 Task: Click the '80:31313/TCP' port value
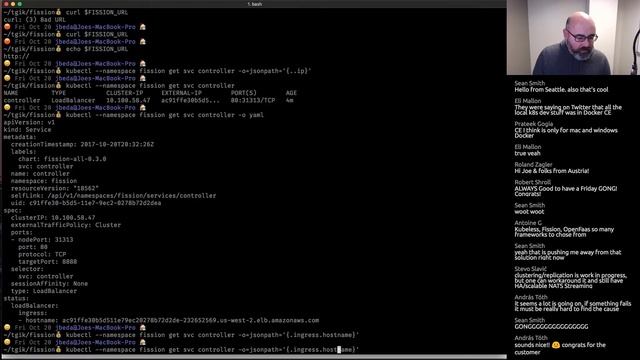coord(253,100)
